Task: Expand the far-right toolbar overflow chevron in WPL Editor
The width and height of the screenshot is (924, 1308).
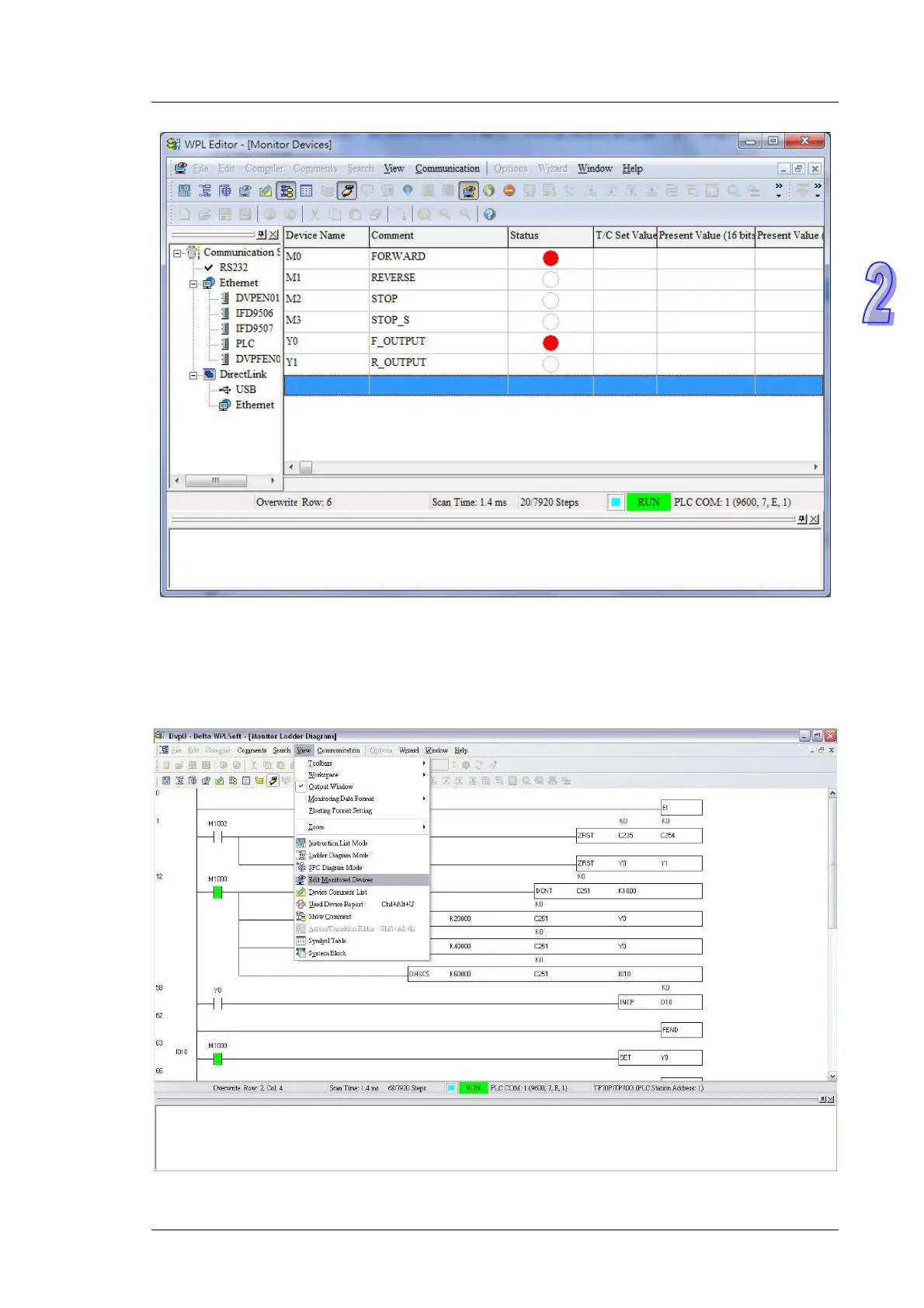Action: (x=818, y=190)
